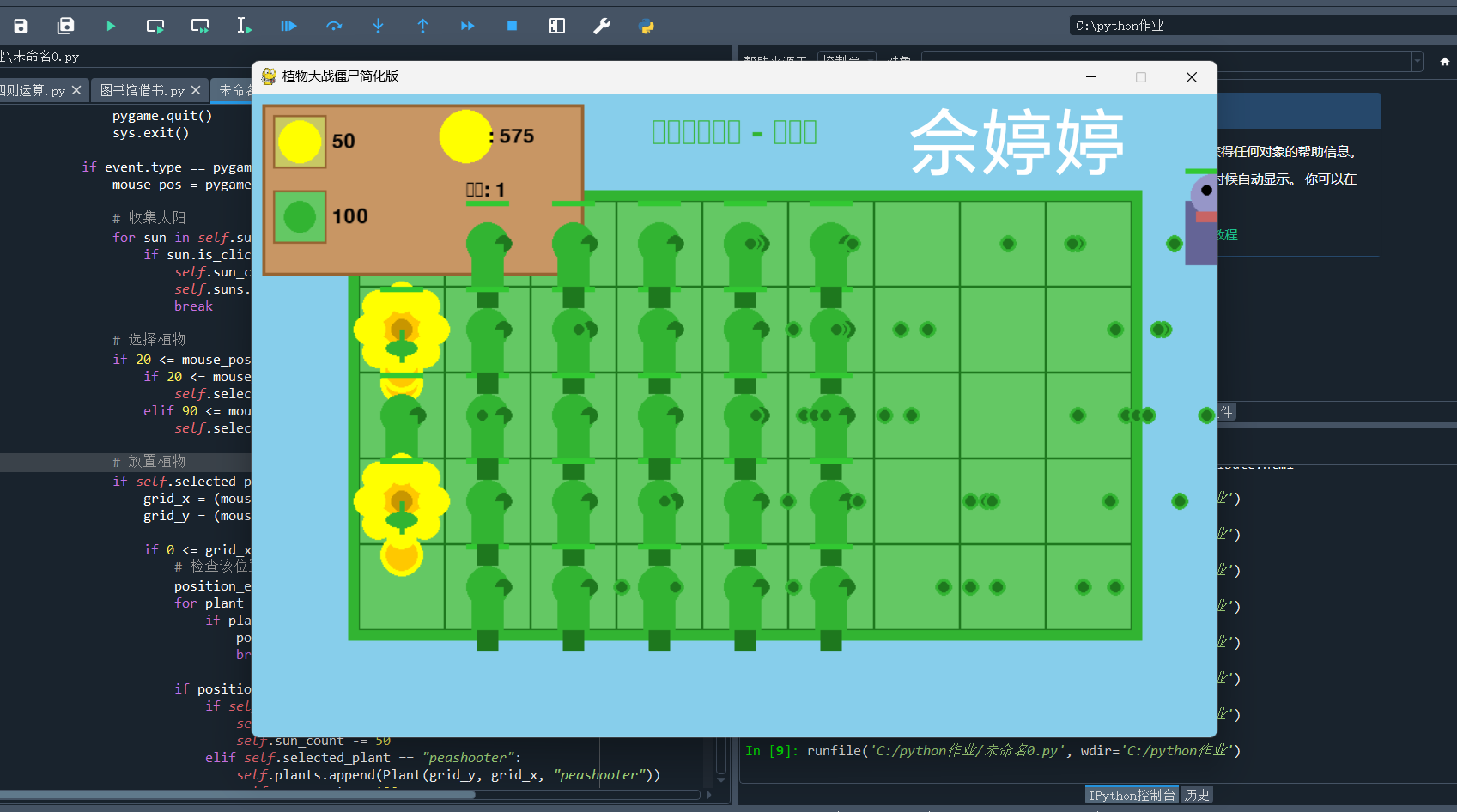Collect the orange sun below the lower sunflower

coord(401,556)
